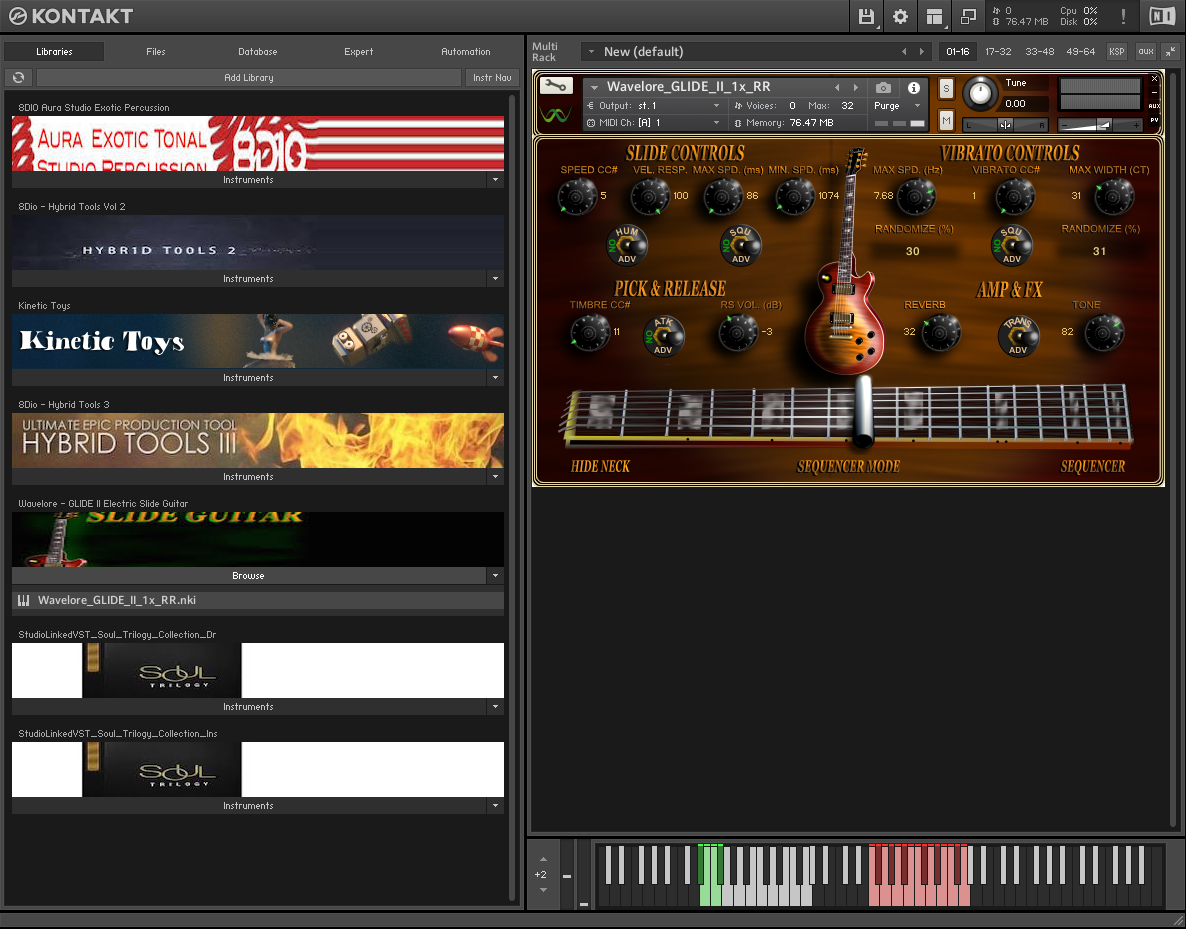This screenshot has width=1186, height=929.
Task: Switch to Automation tab
Action: point(466,51)
